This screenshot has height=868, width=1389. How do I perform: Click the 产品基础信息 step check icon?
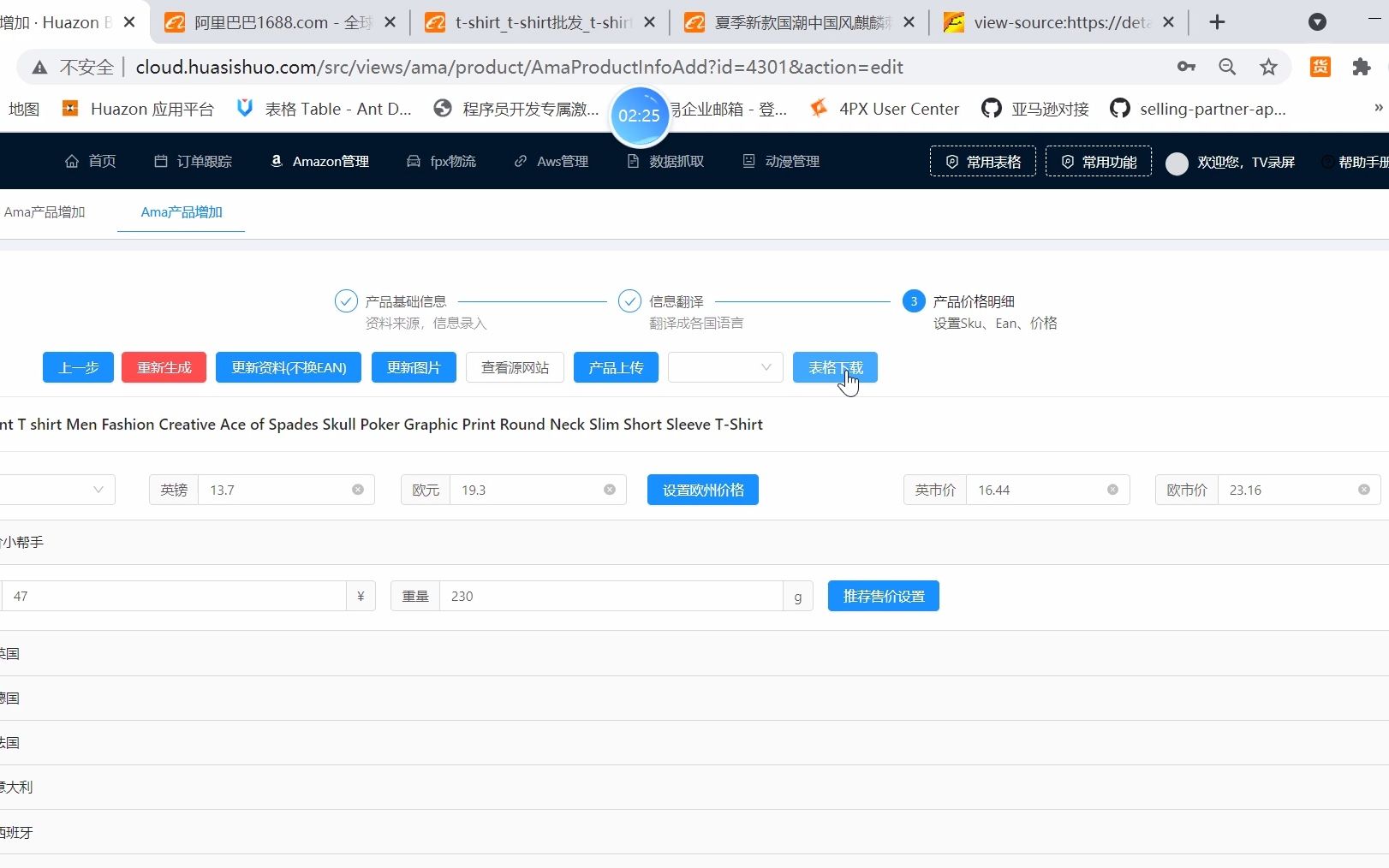pyautogui.click(x=346, y=301)
